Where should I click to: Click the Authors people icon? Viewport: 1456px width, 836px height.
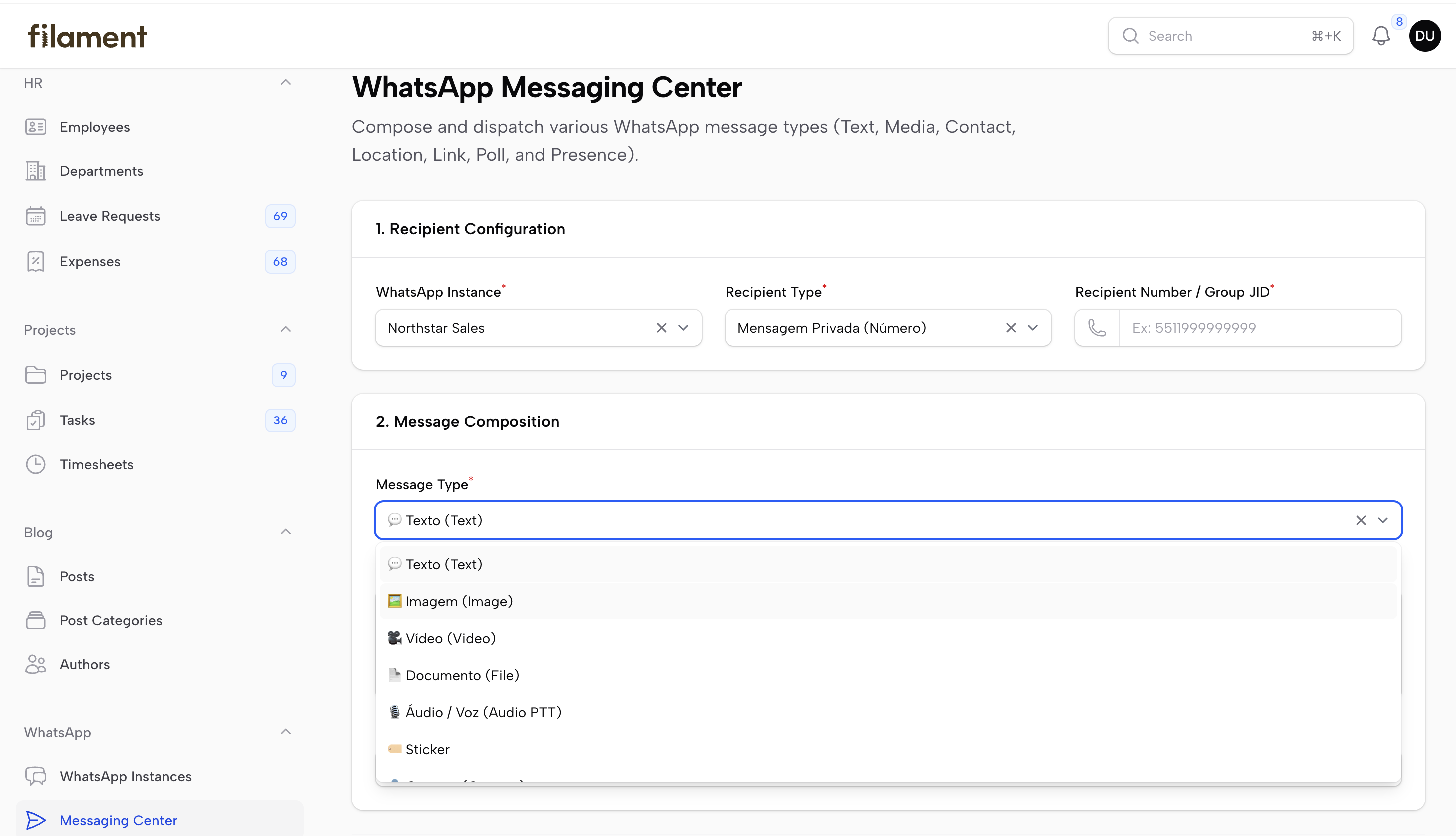(35, 664)
